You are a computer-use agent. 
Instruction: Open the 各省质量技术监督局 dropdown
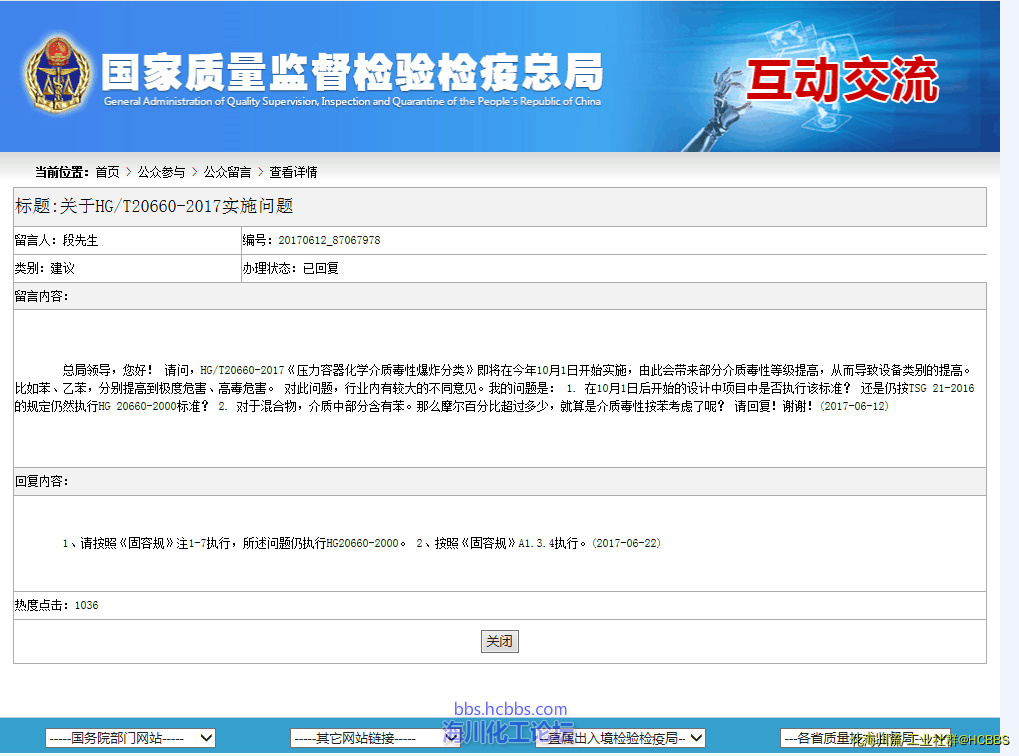865,738
